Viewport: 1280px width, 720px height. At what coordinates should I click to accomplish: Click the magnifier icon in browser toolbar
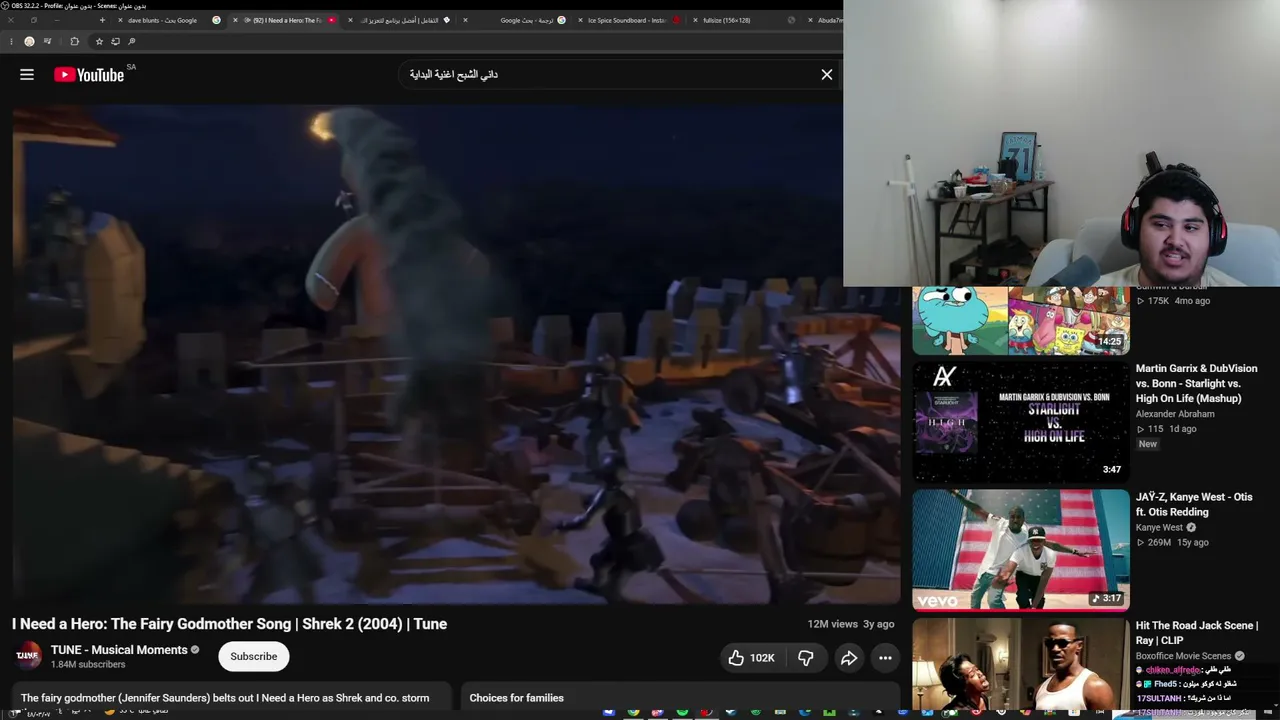click(131, 41)
